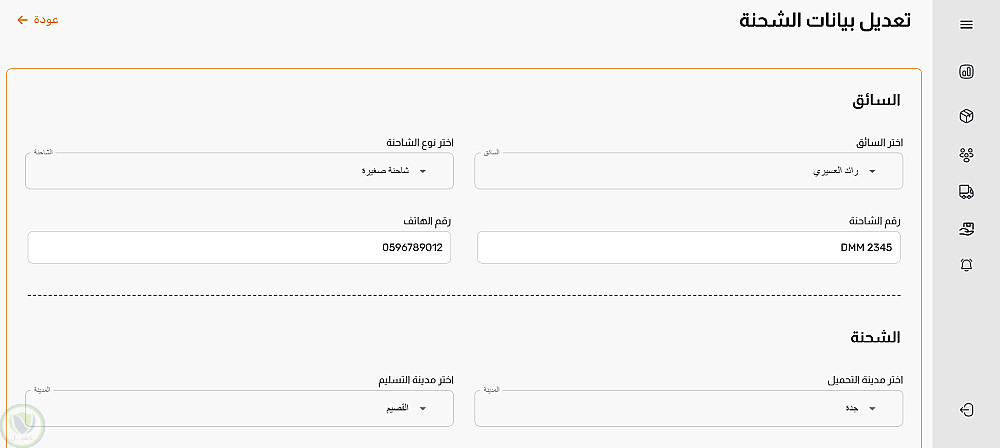Open notifications bell icon
Viewport: 1000px width, 448px height.
point(966,265)
